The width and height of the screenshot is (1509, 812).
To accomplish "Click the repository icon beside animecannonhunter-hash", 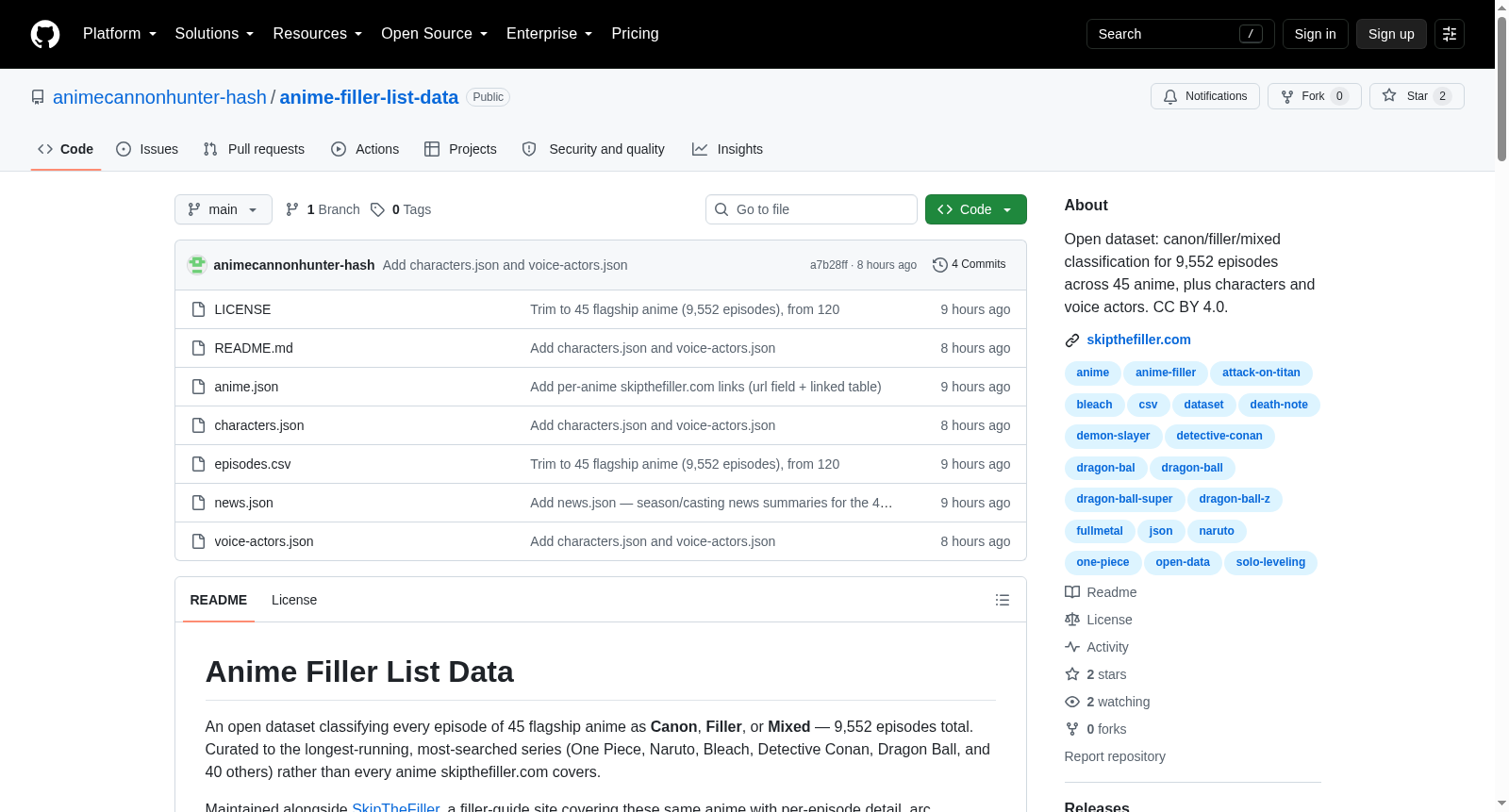I will (38, 97).
